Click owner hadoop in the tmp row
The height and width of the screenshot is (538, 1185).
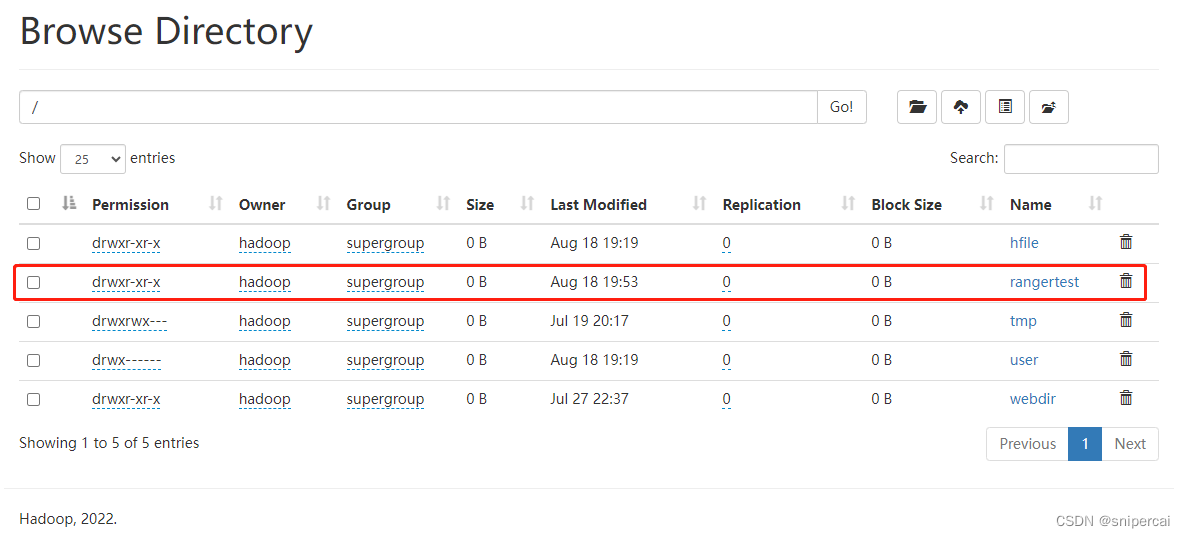[x=265, y=321]
